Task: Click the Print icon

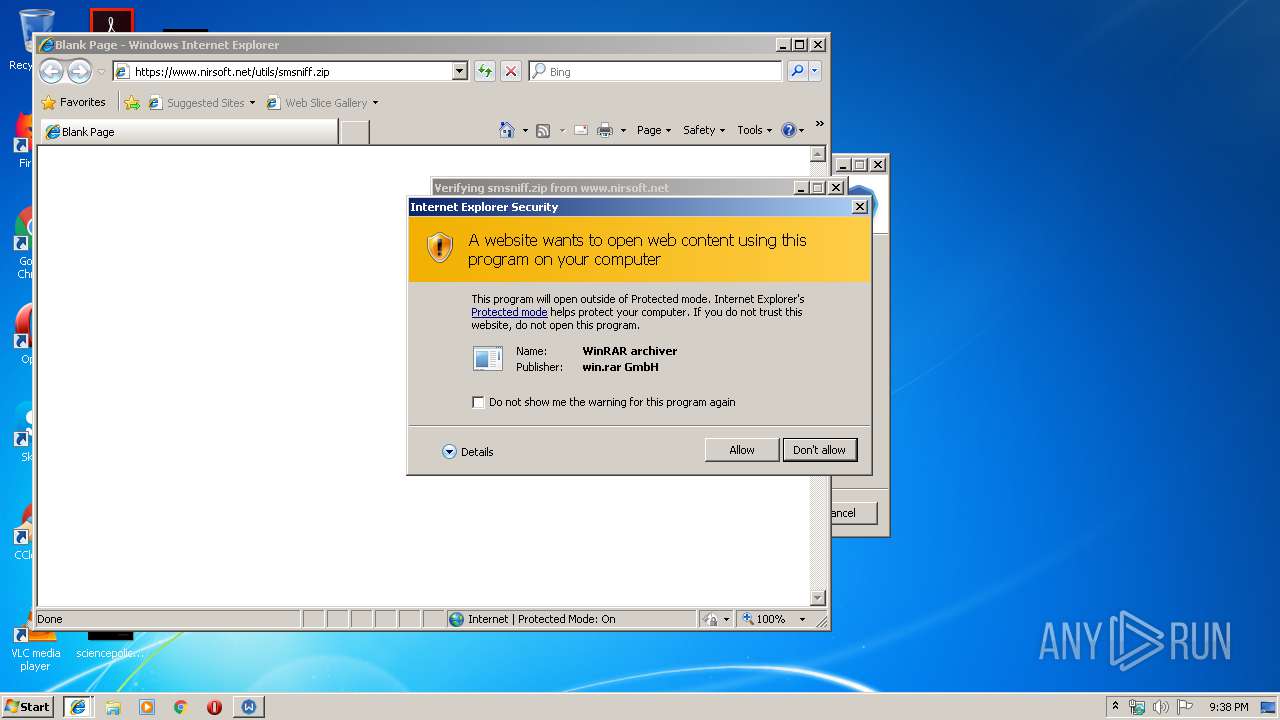Action: click(605, 130)
